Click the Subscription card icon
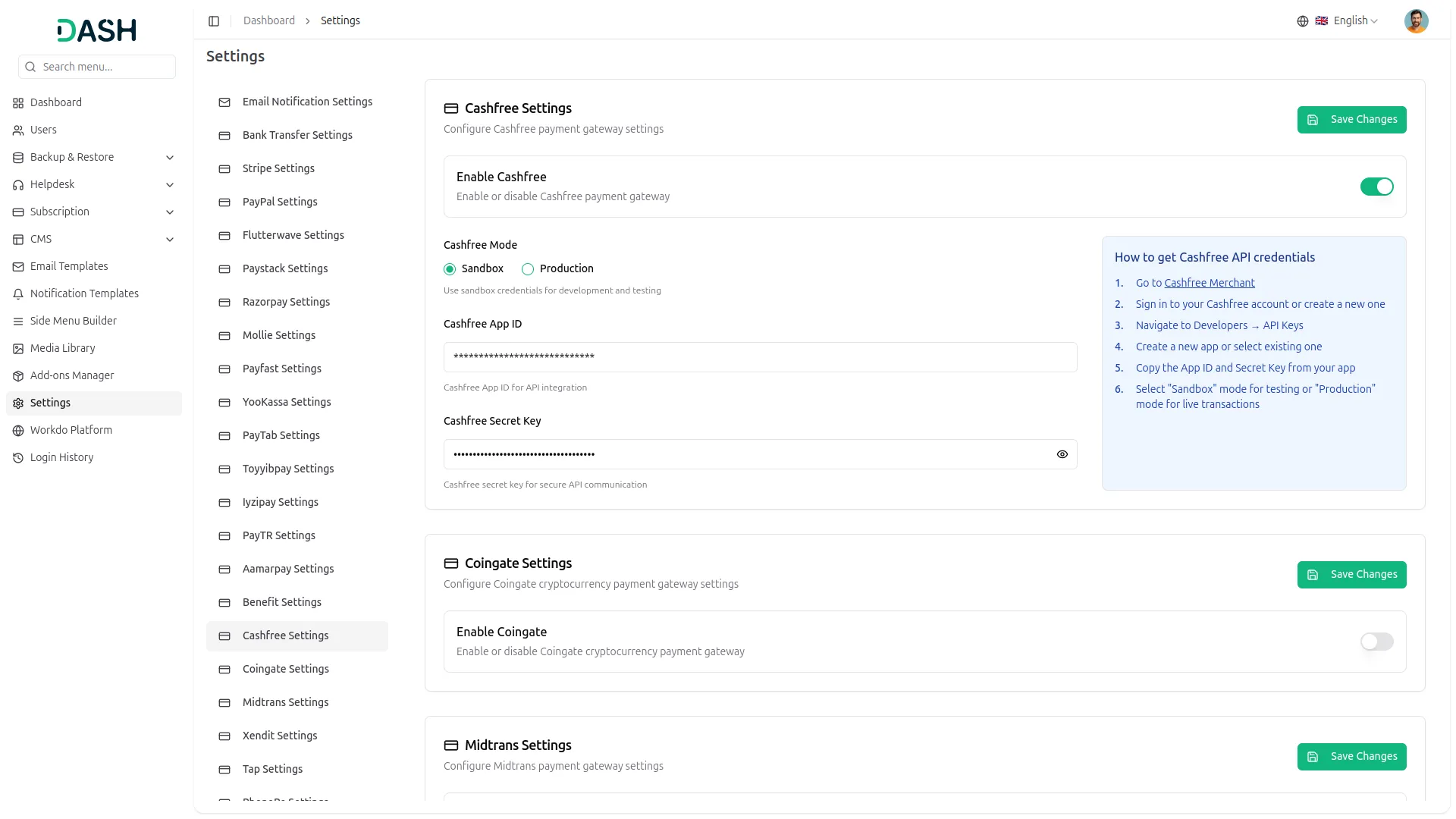The width and height of the screenshot is (1456, 819). pyautogui.click(x=18, y=212)
